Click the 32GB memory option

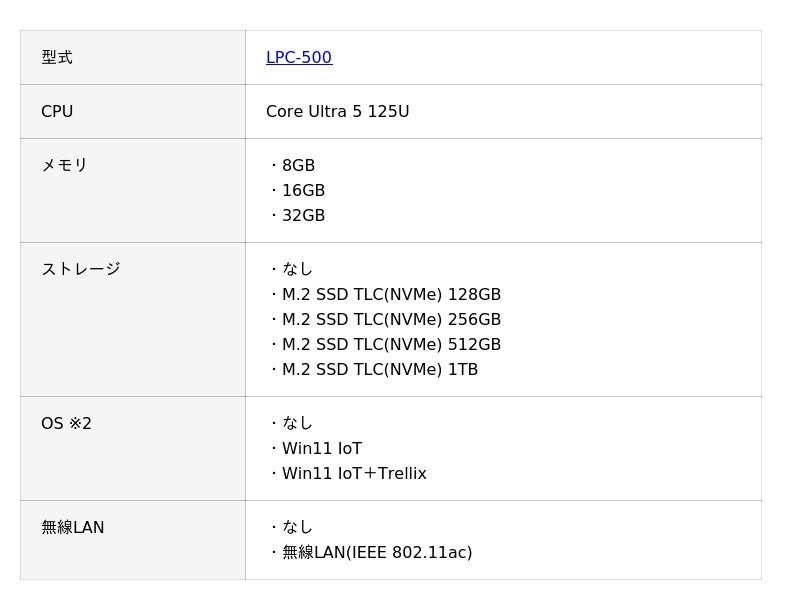pos(303,216)
